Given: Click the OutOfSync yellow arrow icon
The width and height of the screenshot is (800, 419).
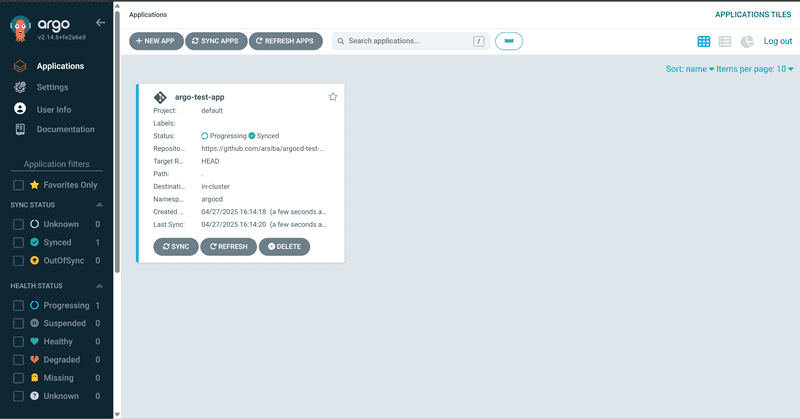Looking at the screenshot, I should (34, 261).
